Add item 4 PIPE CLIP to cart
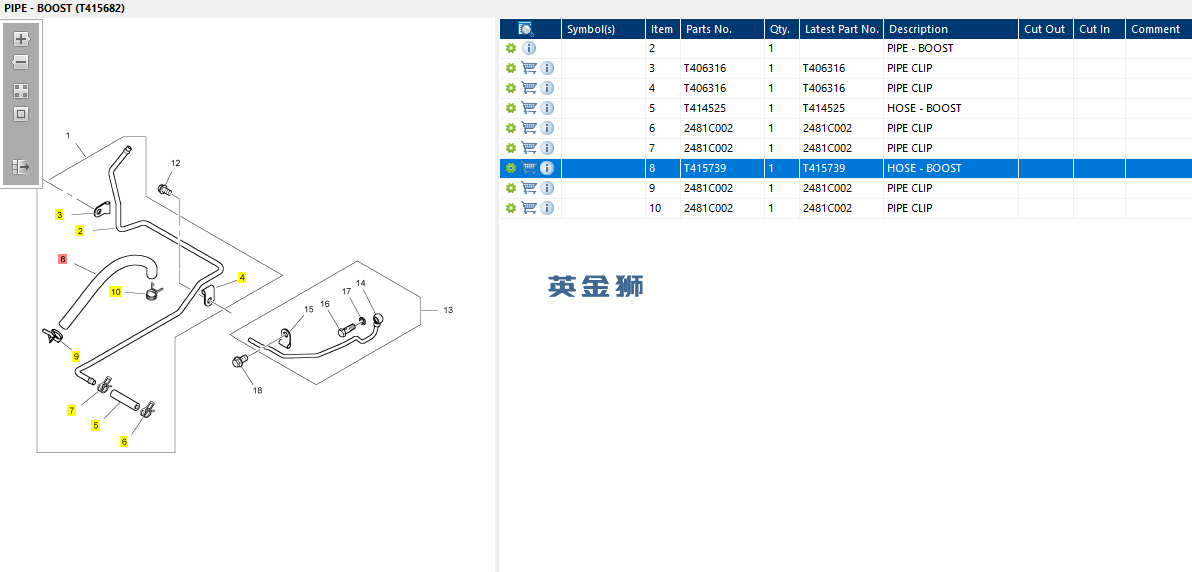Image resolution: width=1192 pixels, height=572 pixels. click(x=529, y=88)
